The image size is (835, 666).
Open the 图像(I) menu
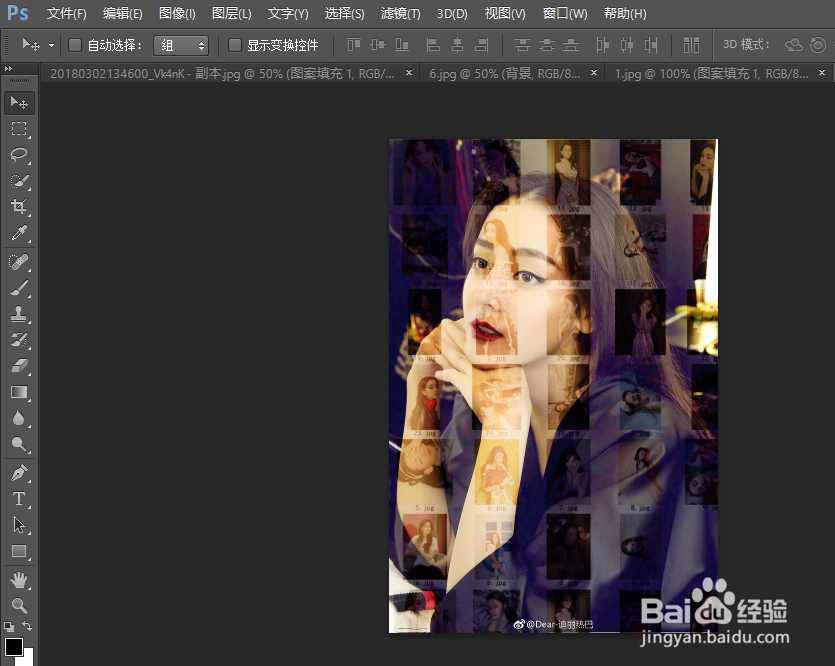click(177, 13)
